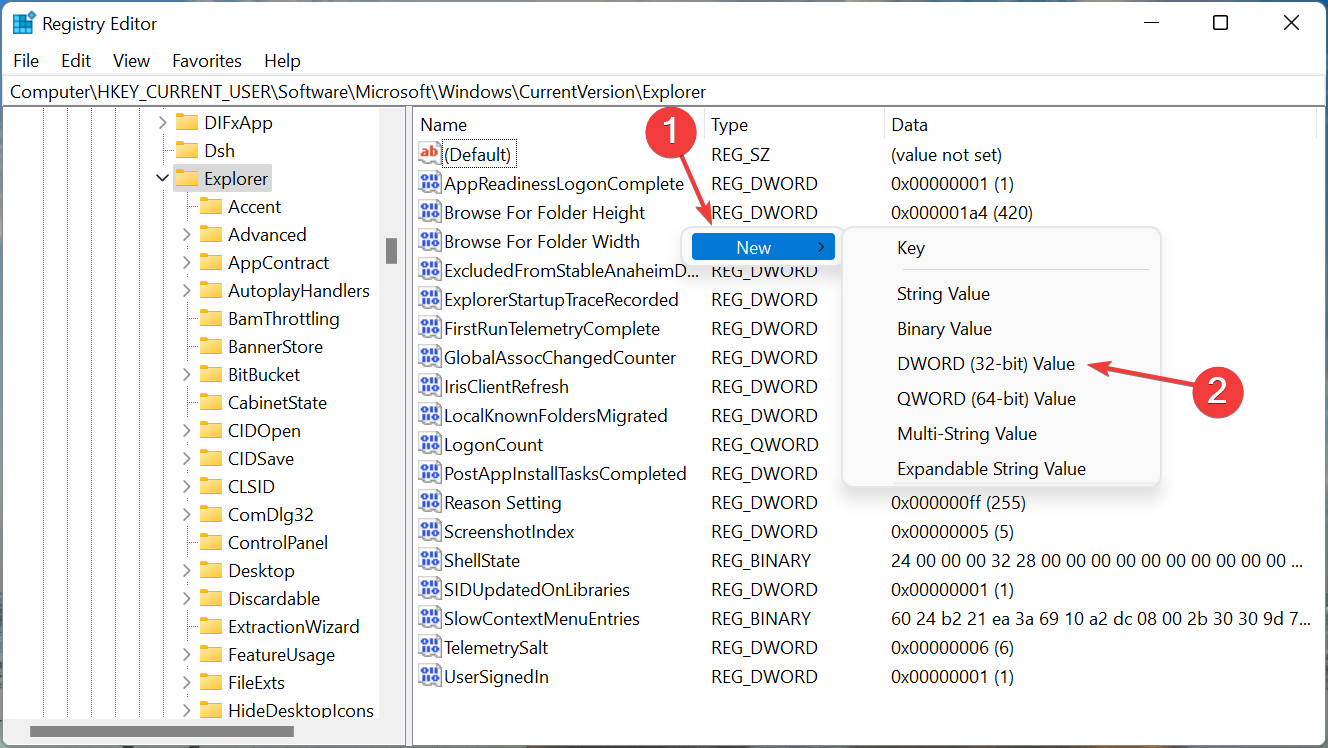This screenshot has width=1328, height=748.
Task: Select the Advanced folder icon in tree
Action: click(210, 235)
